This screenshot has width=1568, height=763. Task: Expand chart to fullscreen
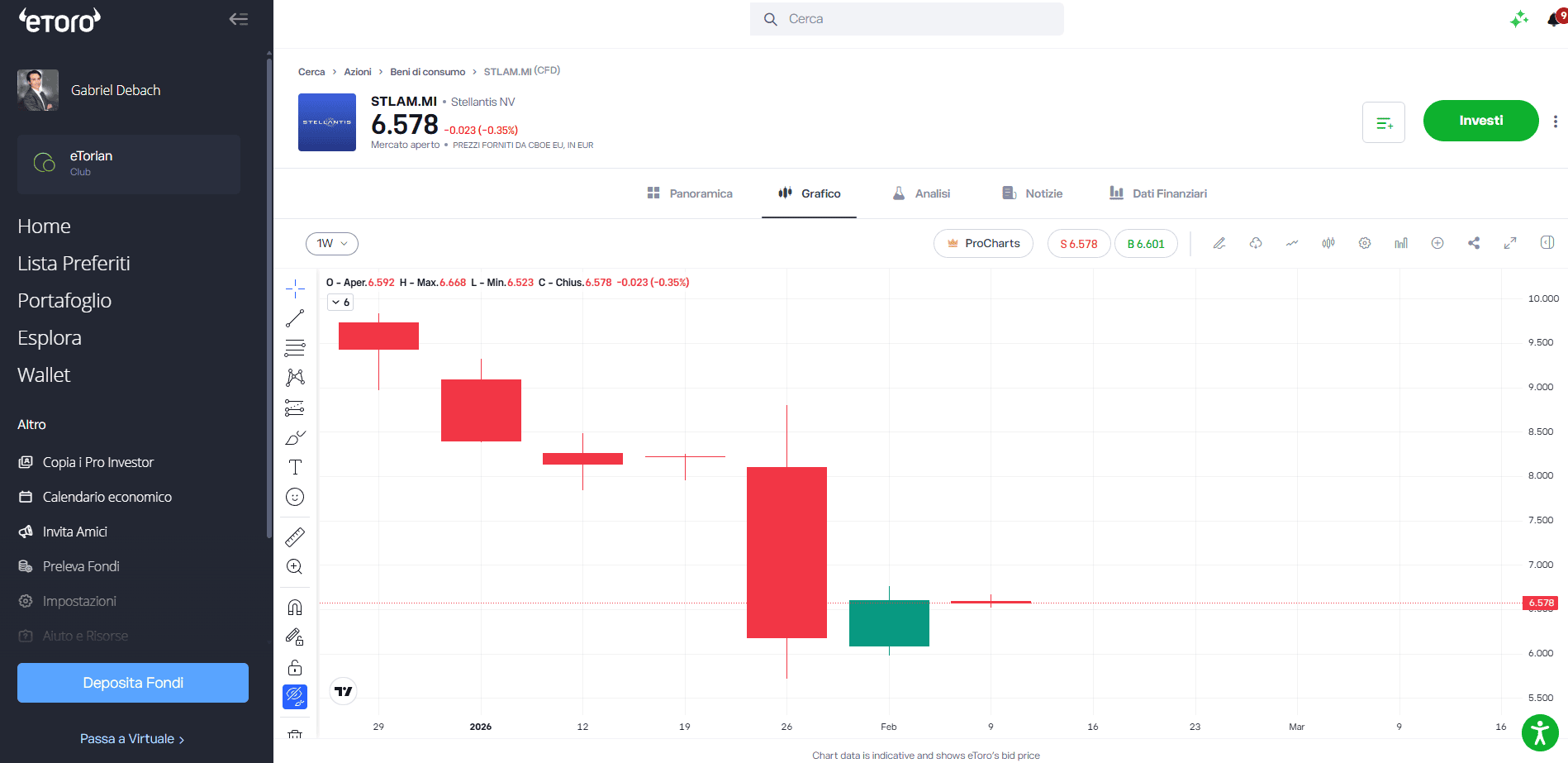[1510, 243]
